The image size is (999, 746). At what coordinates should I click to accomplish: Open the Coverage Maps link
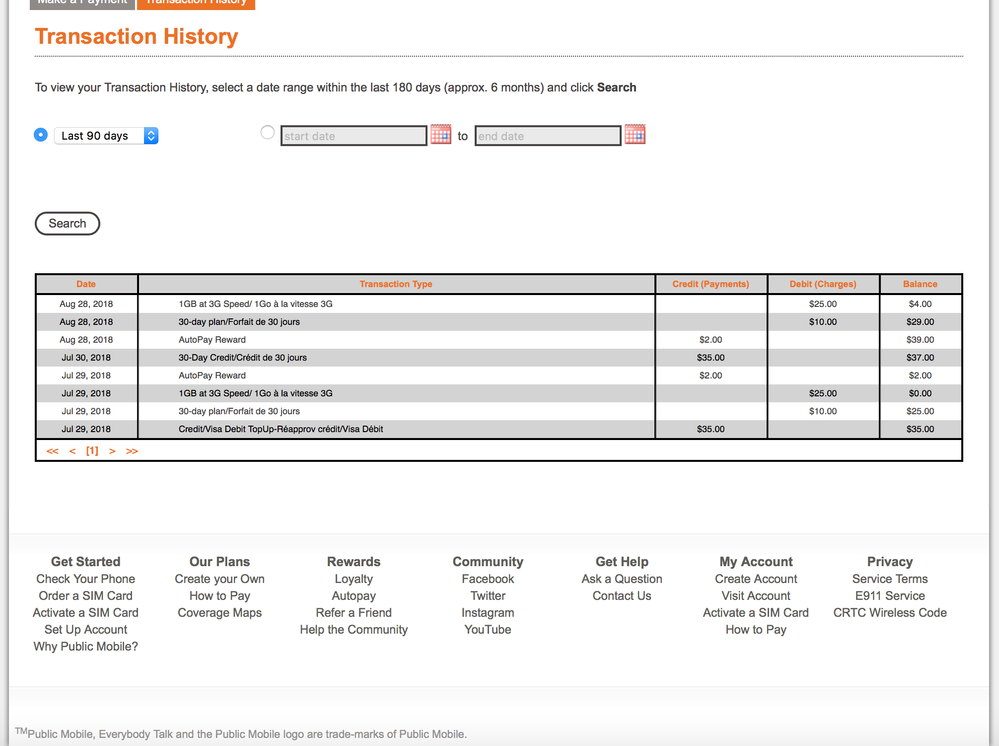[x=219, y=613]
